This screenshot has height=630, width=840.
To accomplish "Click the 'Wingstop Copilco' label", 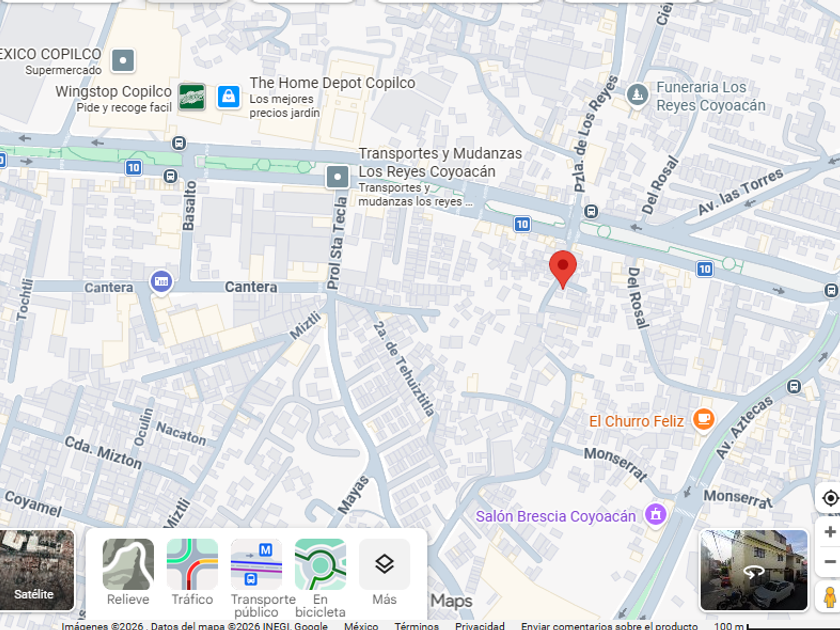I will coord(114,92).
